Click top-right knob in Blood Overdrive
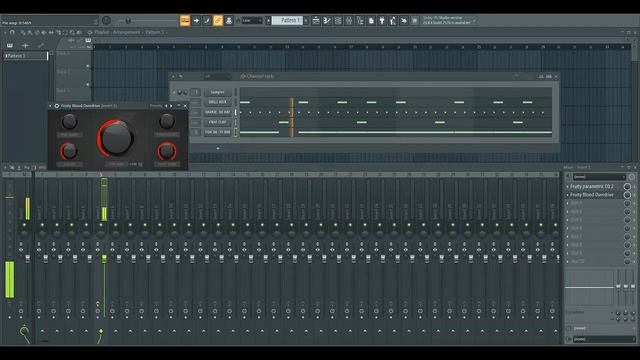 tap(167, 121)
